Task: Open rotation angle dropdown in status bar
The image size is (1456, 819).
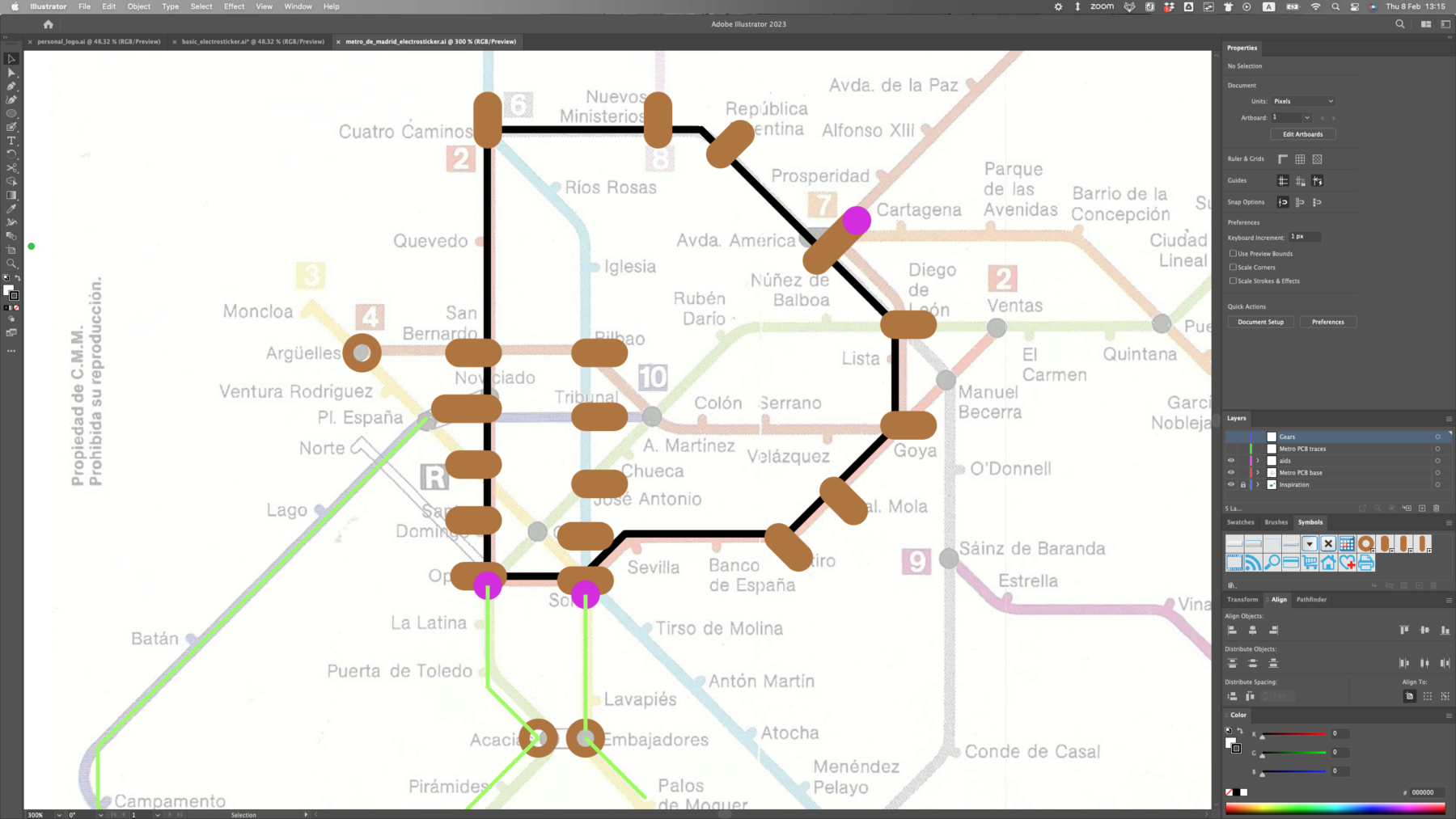Action: point(100,815)
